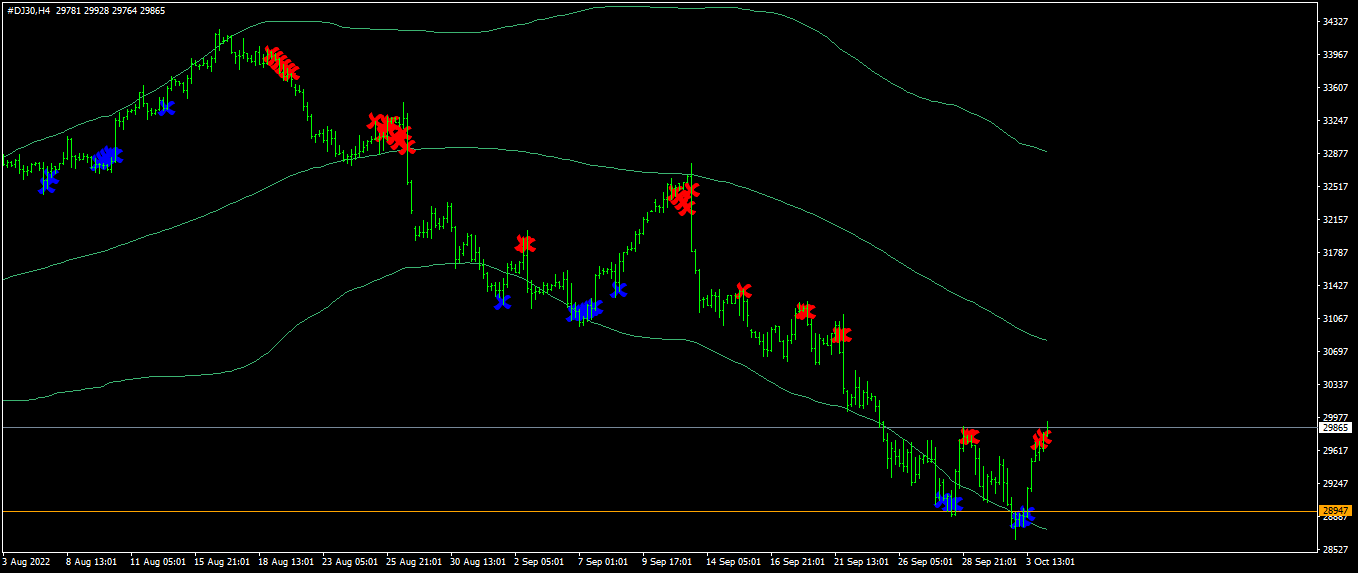Screen dimensions: 1358x573
Task: Click the red marker near 21 Sep 13:01
Action: coord(841,335)
